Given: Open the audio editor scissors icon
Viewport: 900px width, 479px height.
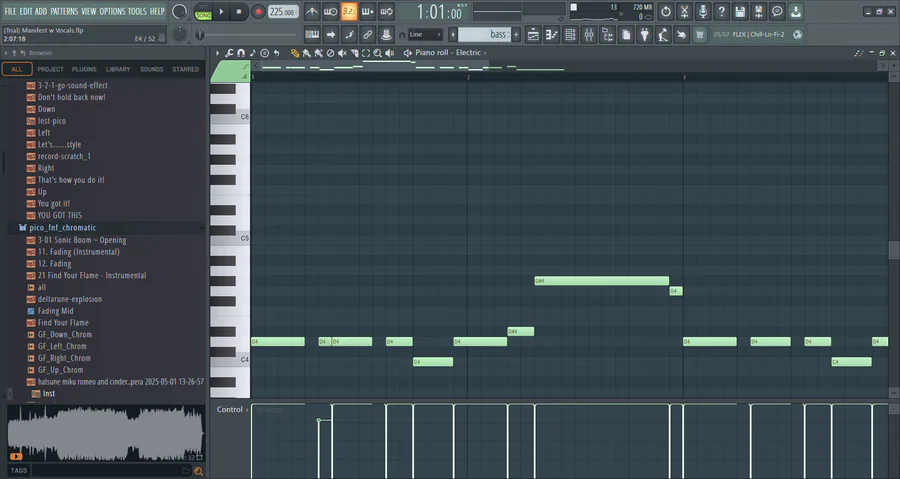Looking at the screenshot, I should (684, 11).
